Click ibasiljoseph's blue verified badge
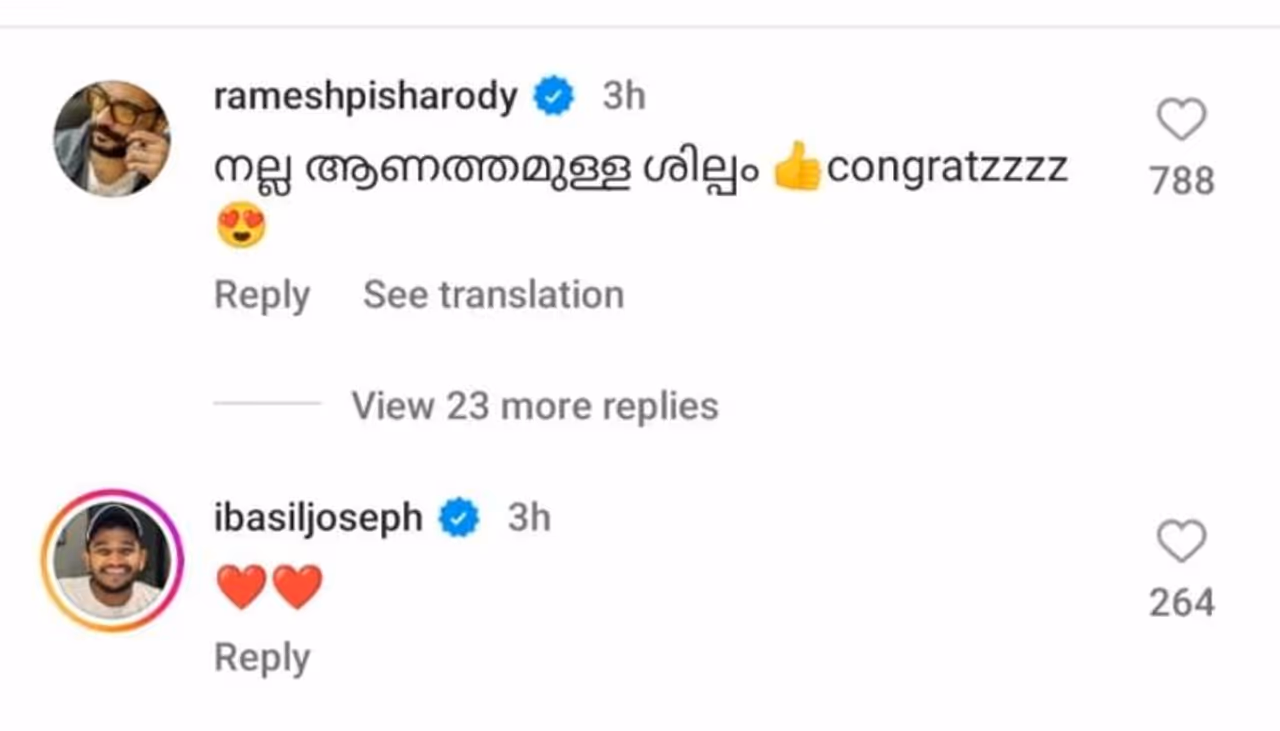Image resolution: width=1280 pixels, height=731 pixels. 459,519
